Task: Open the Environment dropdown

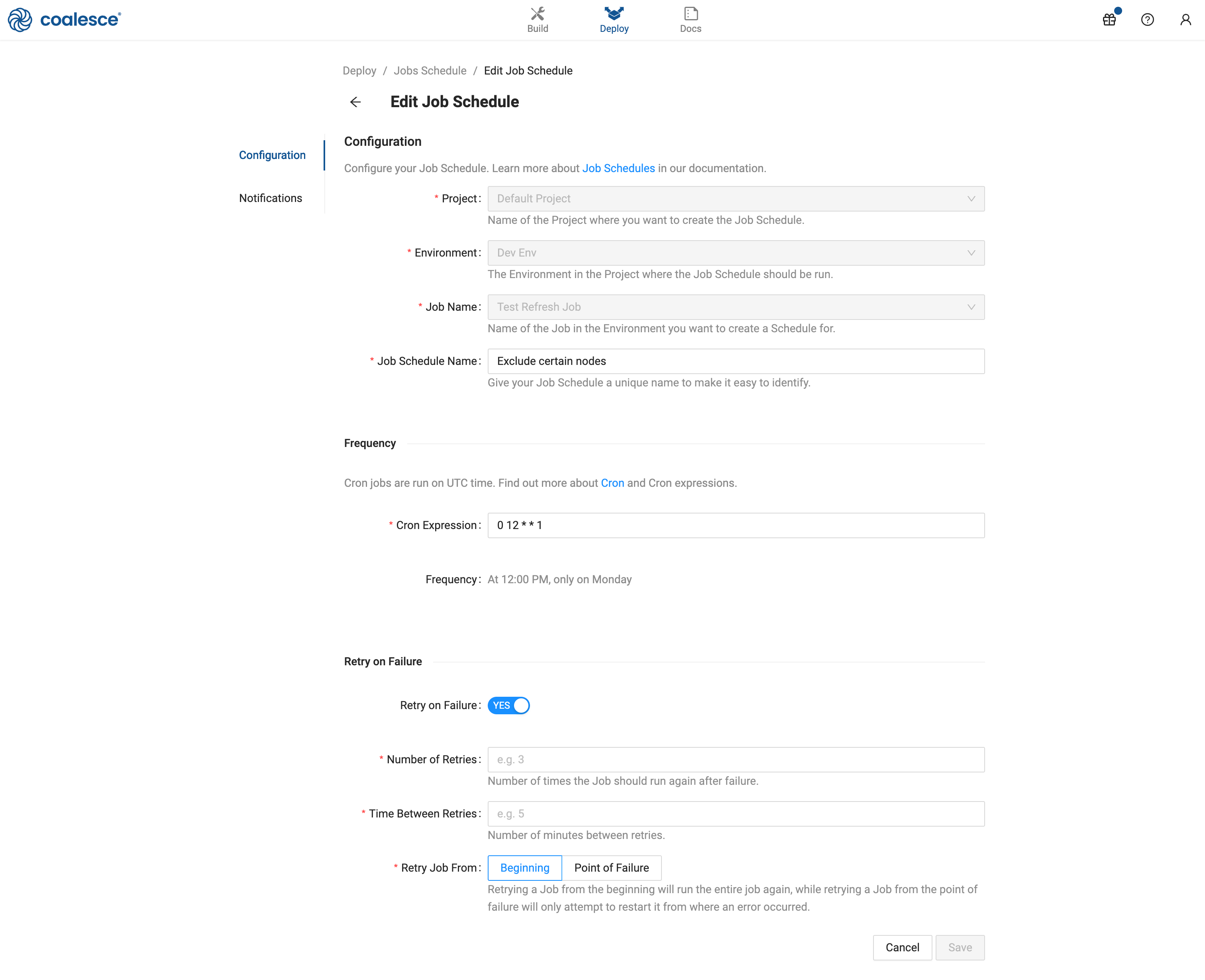Action: coord(736,253)
